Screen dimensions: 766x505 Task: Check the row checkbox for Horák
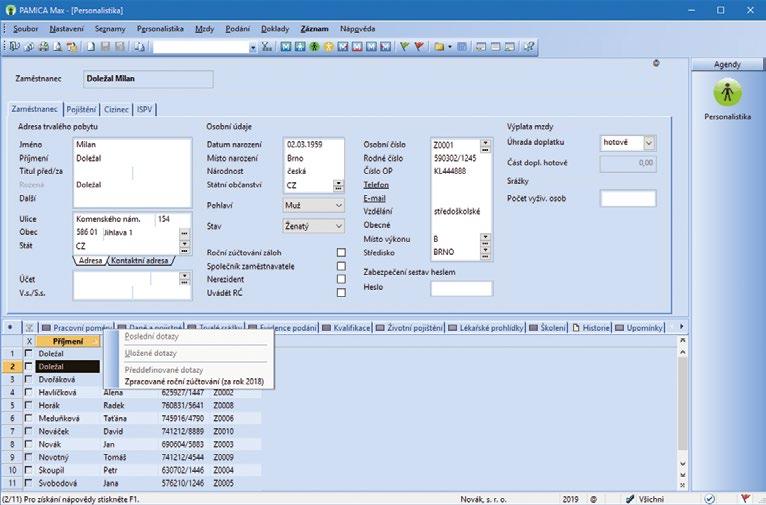[x=29, y=405]
